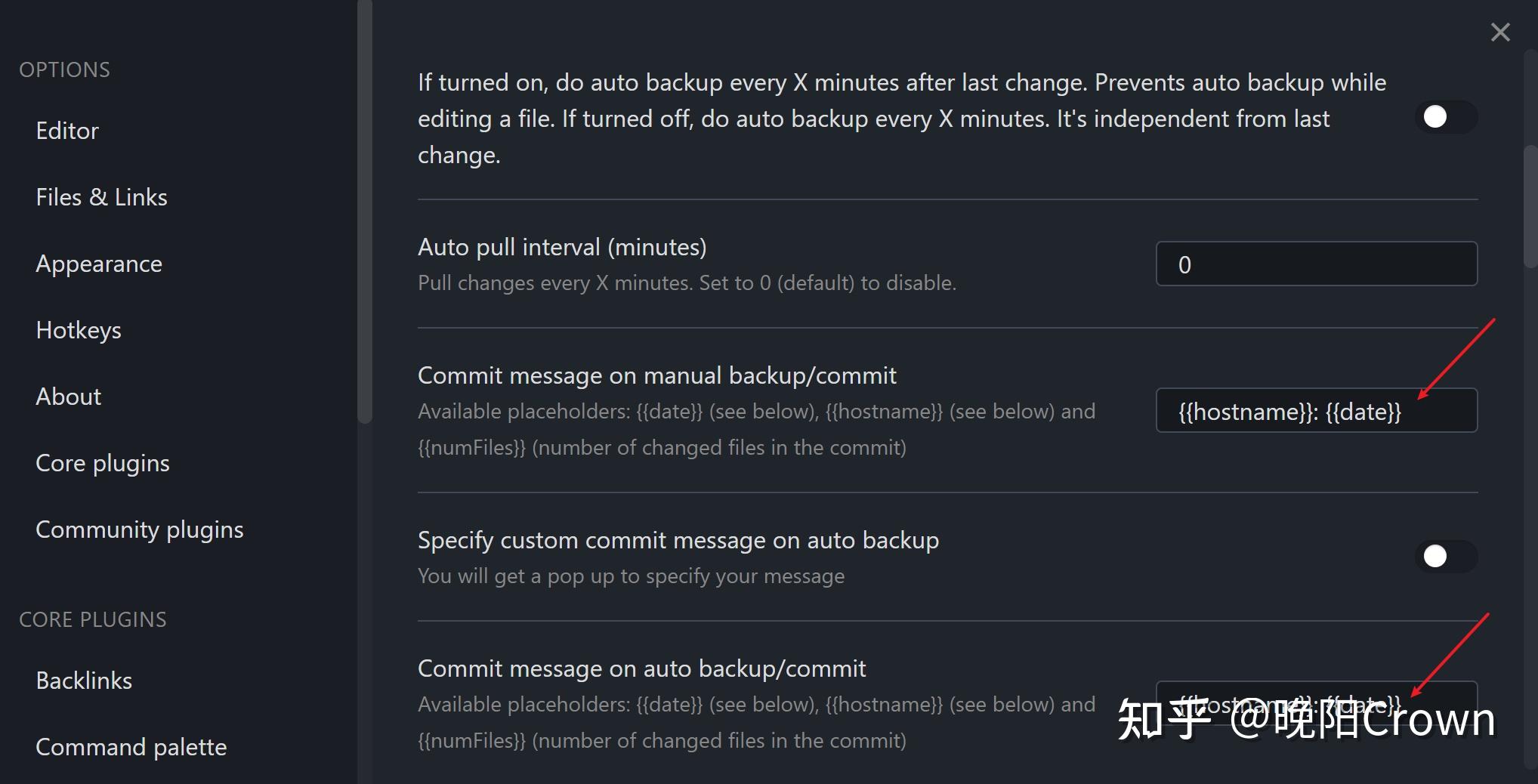The height and width of the screenshot is (784, 1538).
Task: Open Core plugins settings
Action: pos(103,463)
